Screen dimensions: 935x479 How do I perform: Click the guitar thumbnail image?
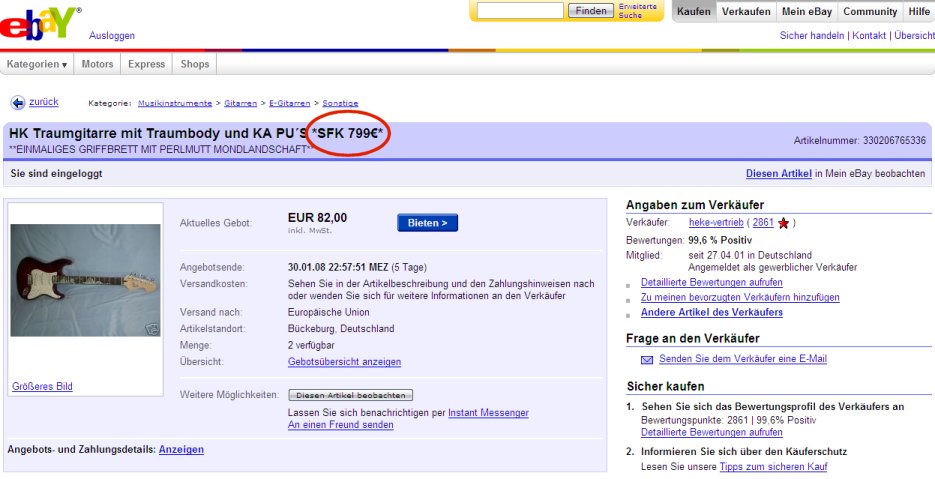85,280
